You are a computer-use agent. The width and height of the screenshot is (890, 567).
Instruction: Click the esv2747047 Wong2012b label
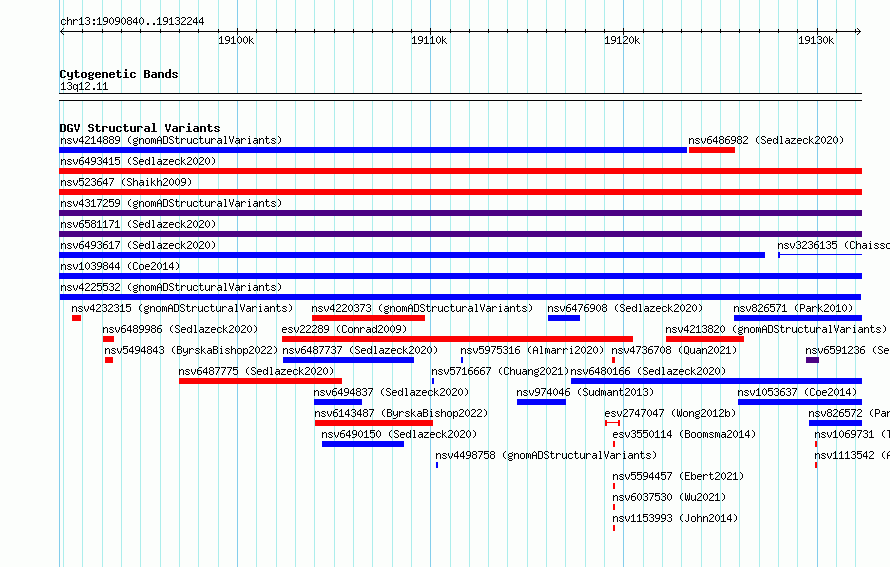click(x=670, y=413)
